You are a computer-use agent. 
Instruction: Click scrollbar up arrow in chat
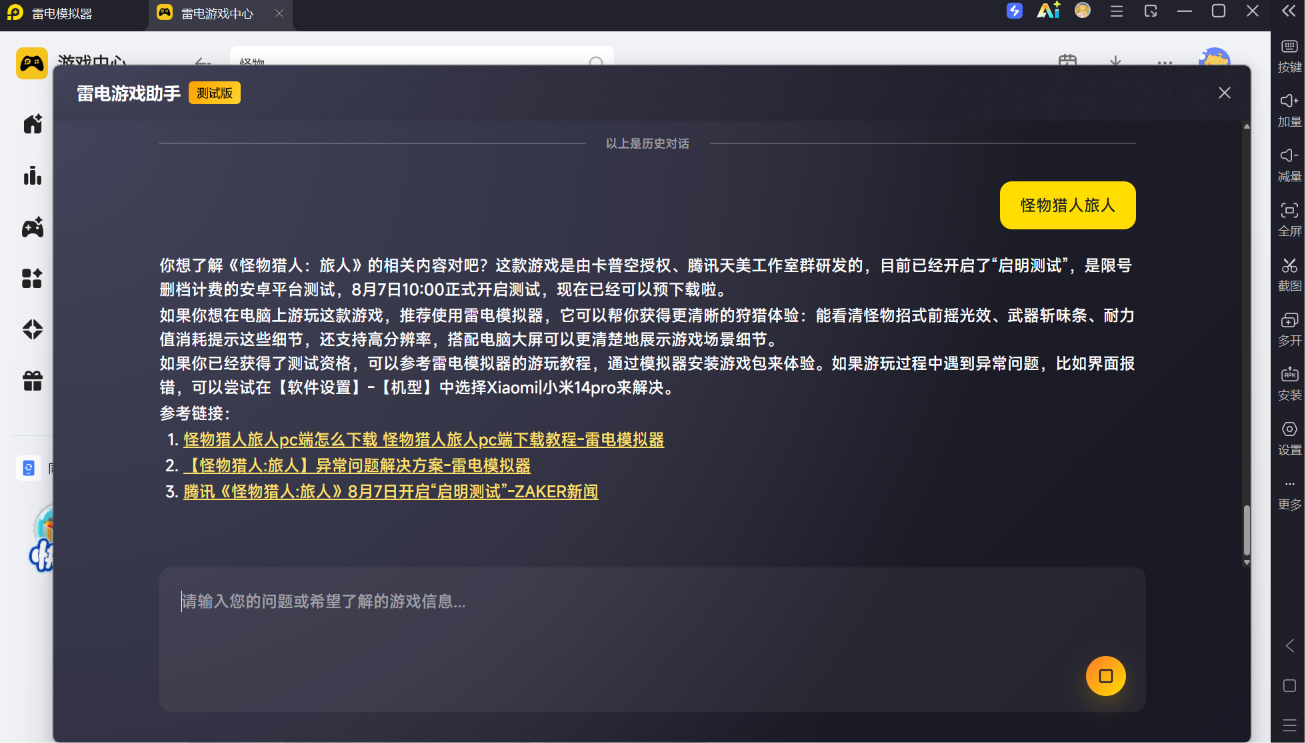pyautogui.click(x=1247, y=126)
